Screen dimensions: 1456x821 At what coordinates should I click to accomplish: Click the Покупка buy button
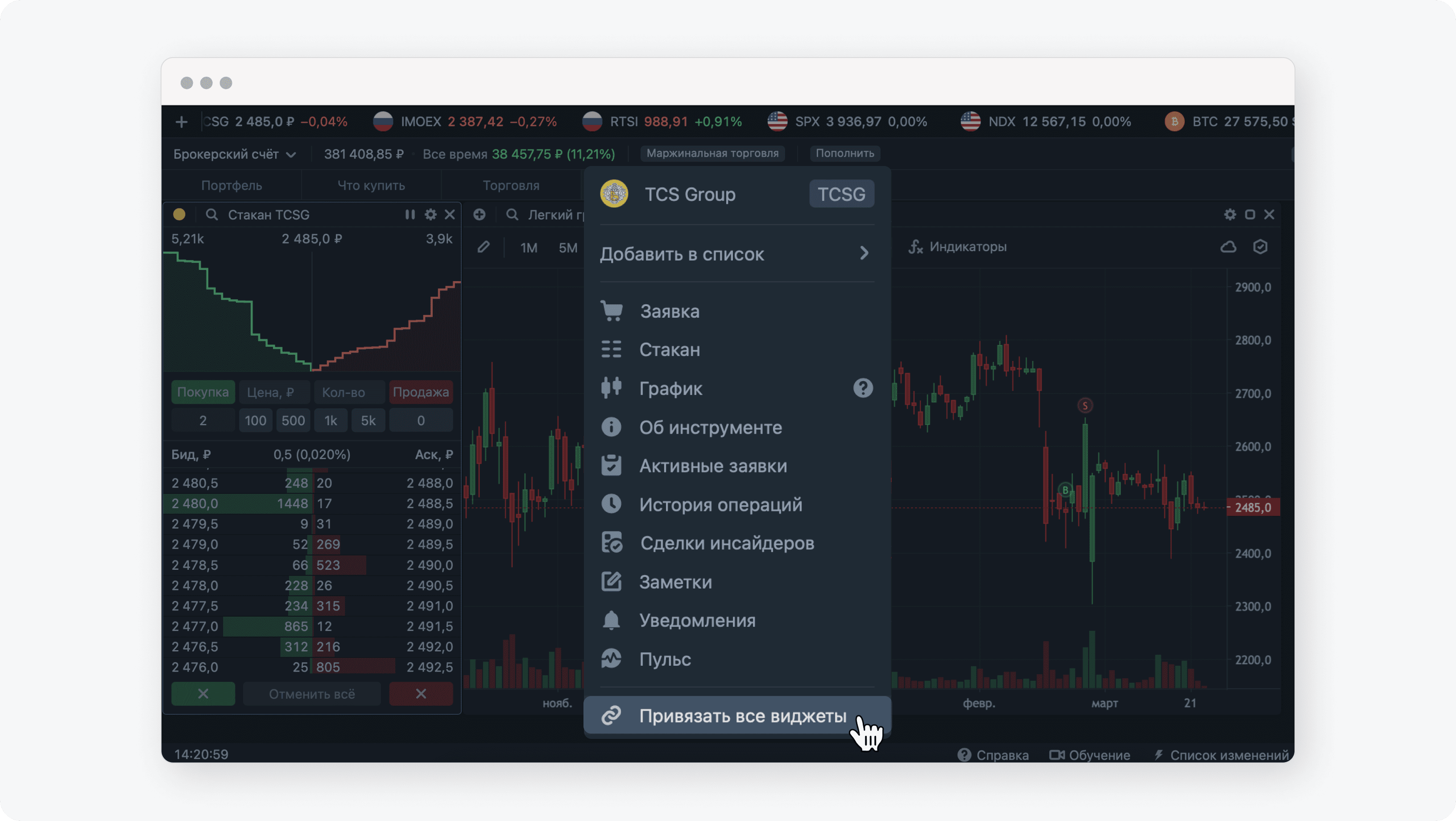pyautogui.click(x=203, y=392)
